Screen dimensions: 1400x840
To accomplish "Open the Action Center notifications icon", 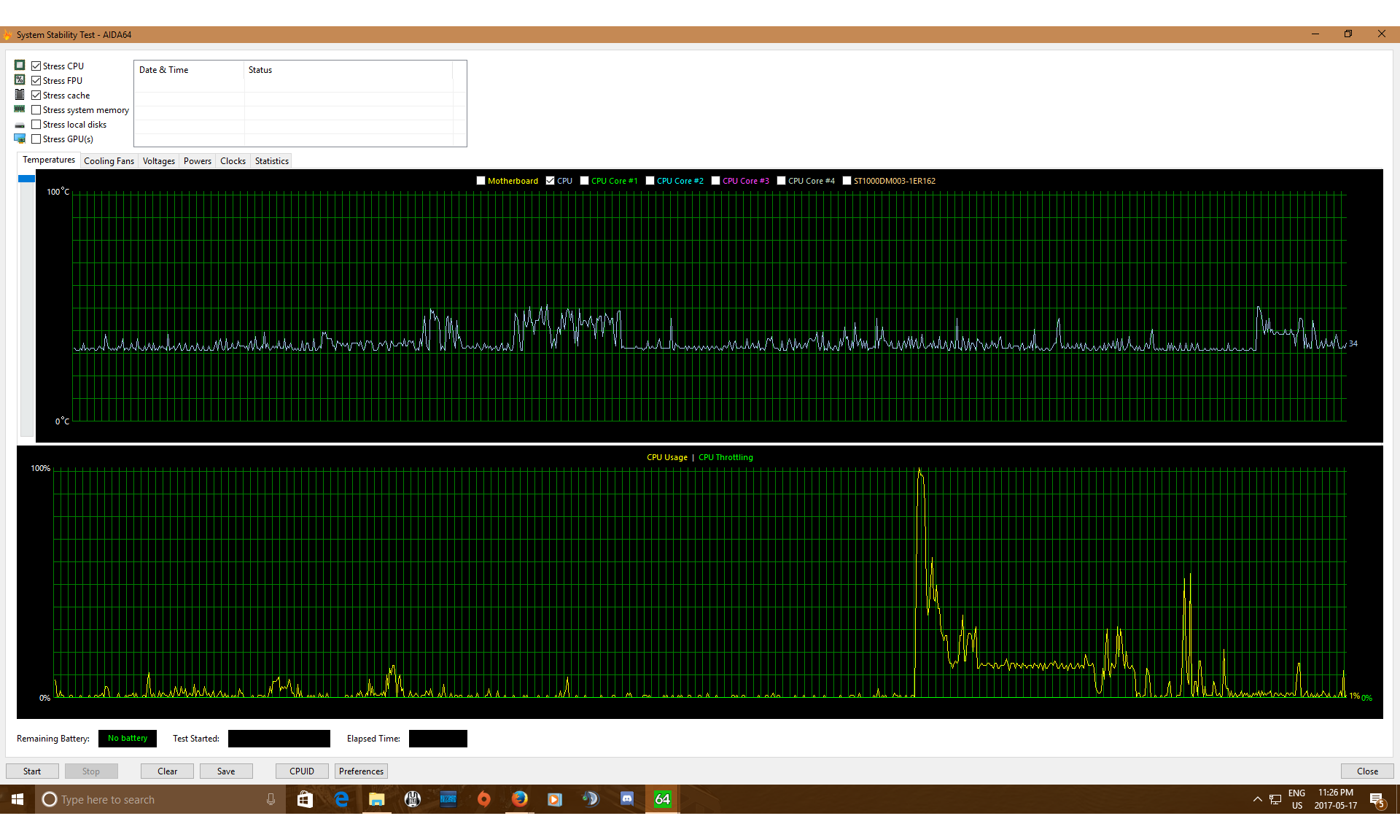I will coord(1377,800).
